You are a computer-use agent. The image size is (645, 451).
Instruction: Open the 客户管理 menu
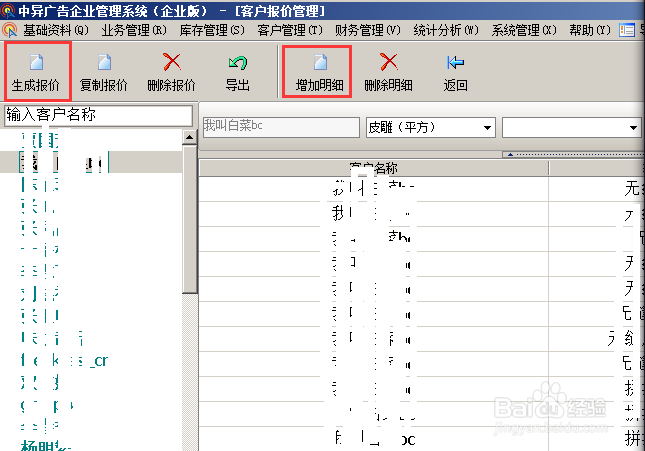tap(290, 30)
